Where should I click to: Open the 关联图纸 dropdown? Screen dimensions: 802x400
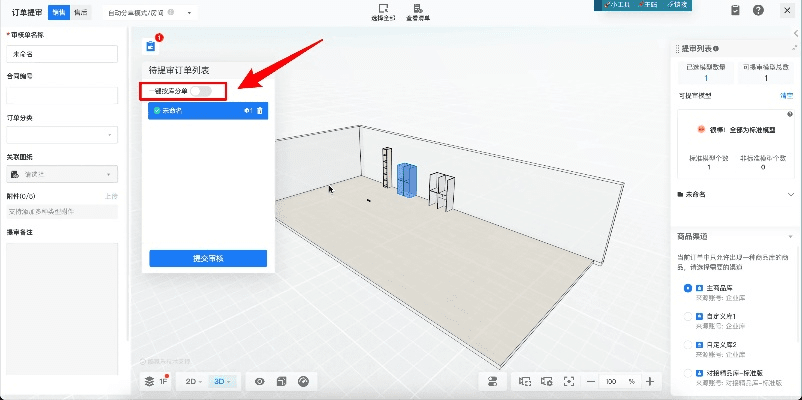(62, 174)
